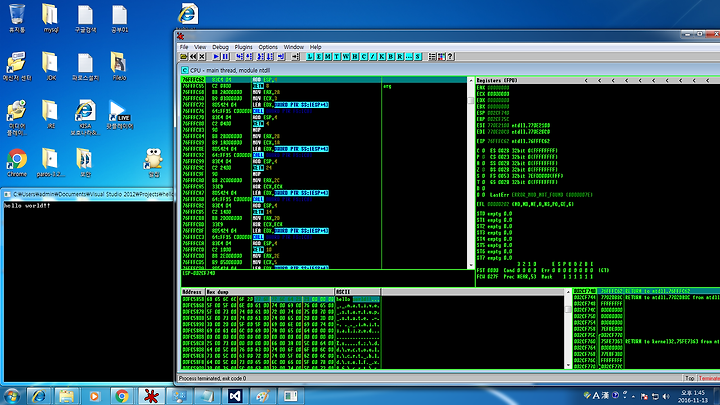Click the Execute till return toolbar icon
Screen dimensions: 720x405
point(281,56)
